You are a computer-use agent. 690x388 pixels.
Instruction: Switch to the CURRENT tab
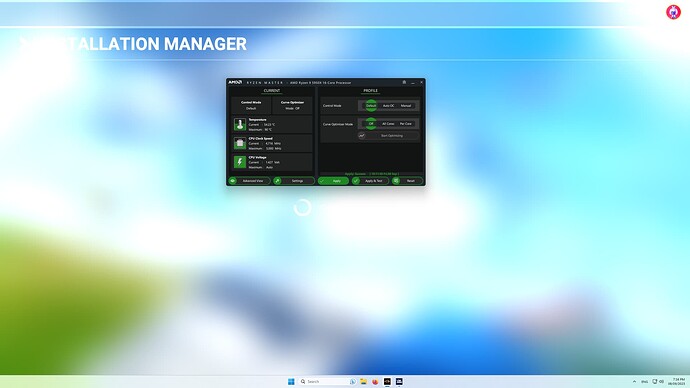click(x=272, y=91)
